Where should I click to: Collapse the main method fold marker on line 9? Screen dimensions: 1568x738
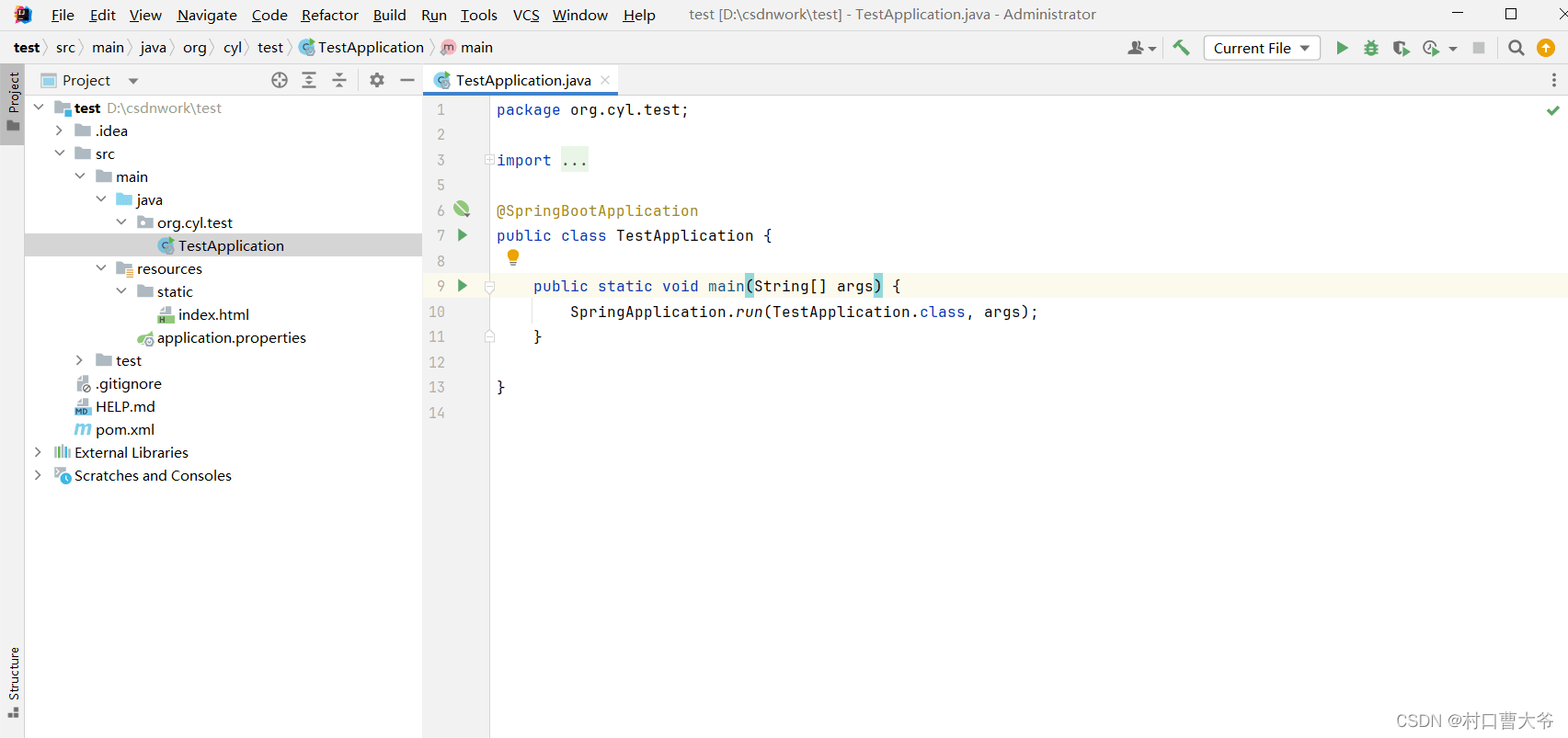489,287
